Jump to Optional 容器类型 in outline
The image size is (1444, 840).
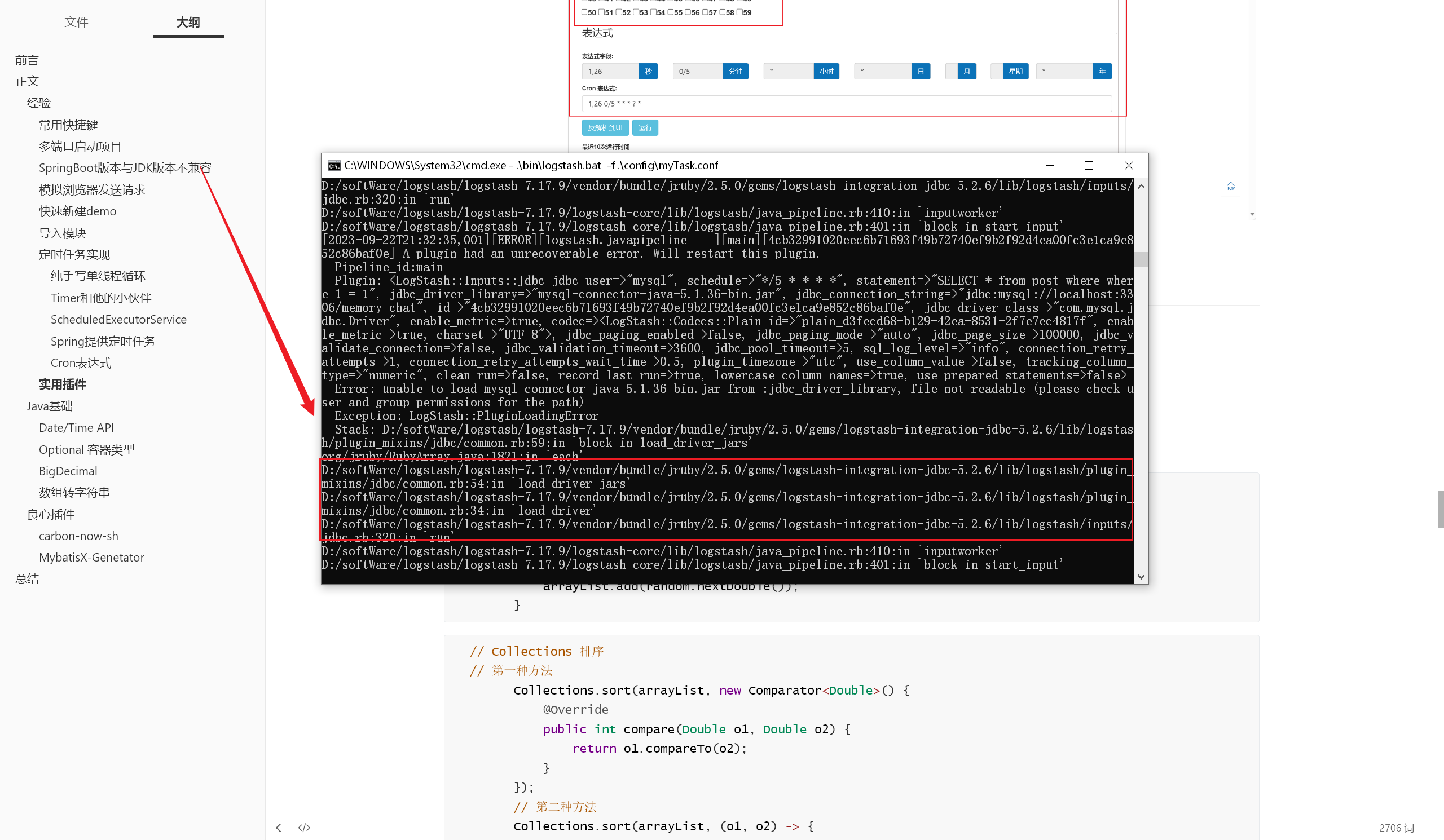click(x=86, y=449)
